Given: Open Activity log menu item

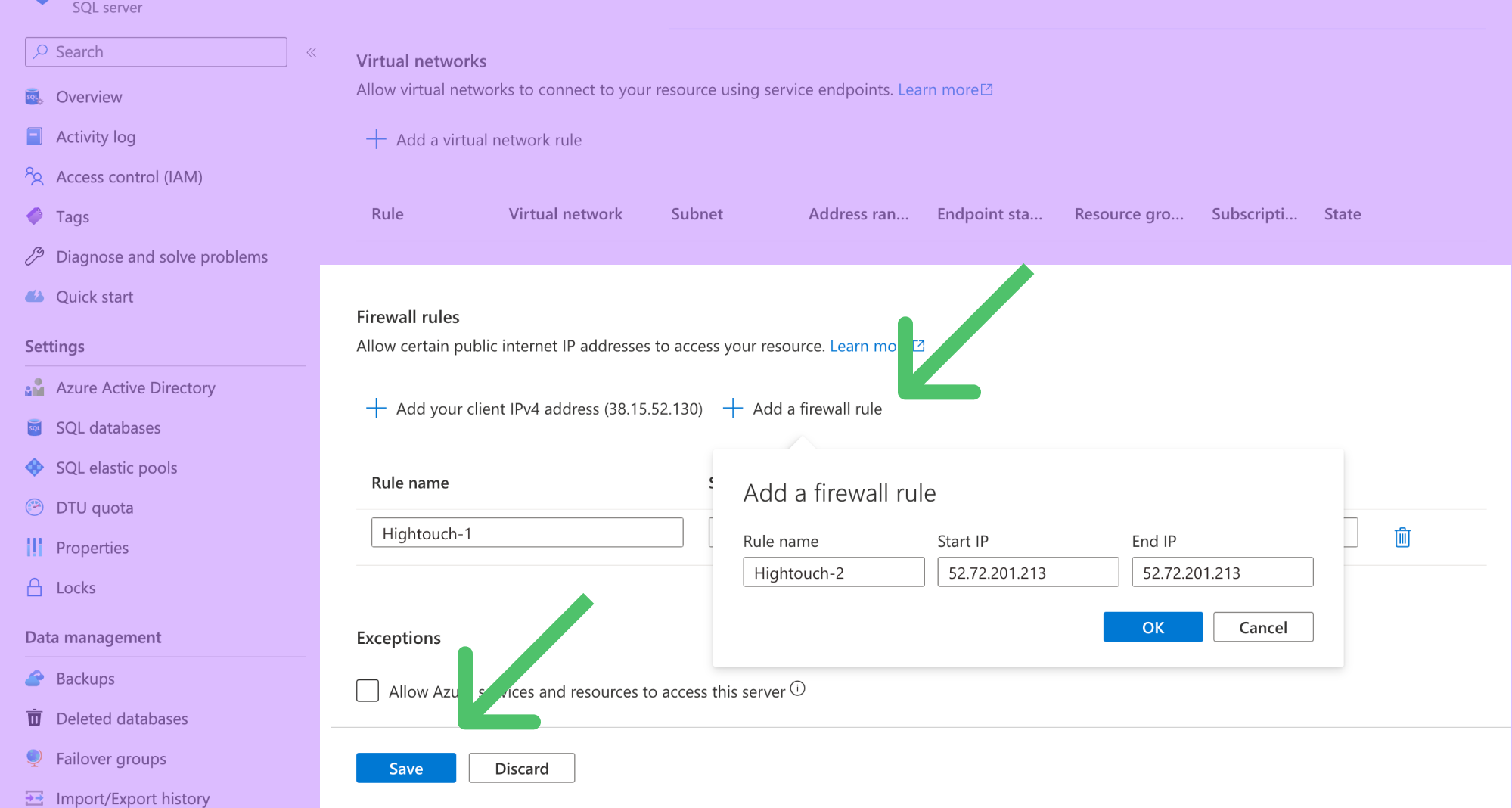Looking at the screenshot, I should click(x=95, y=137).
